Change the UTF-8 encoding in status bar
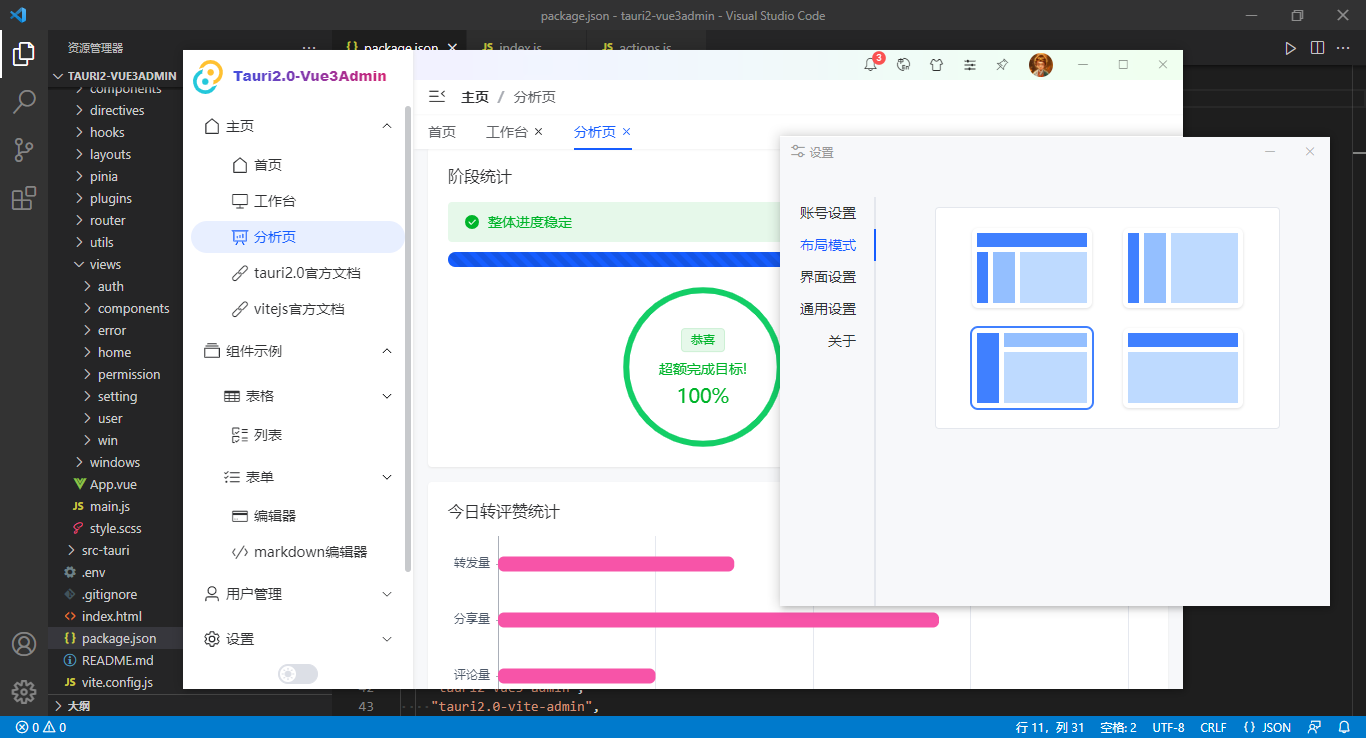Image resolution: width=1366 pixels, height=738 pixels. pos(1168,728)
